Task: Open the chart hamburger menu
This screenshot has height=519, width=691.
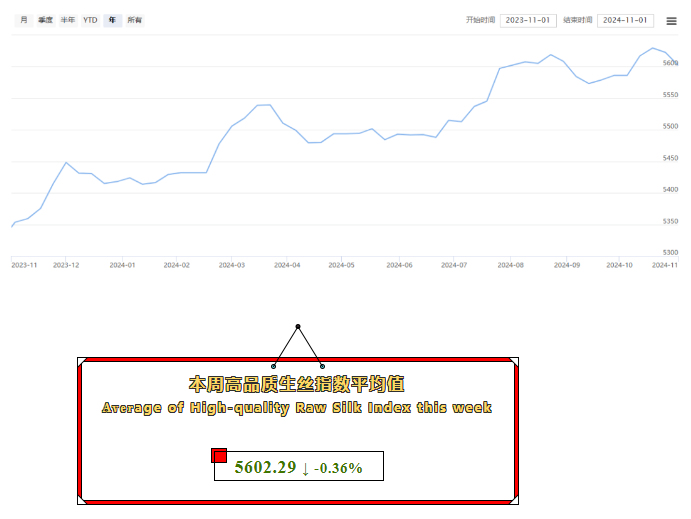Action: (x=672, y=20)
